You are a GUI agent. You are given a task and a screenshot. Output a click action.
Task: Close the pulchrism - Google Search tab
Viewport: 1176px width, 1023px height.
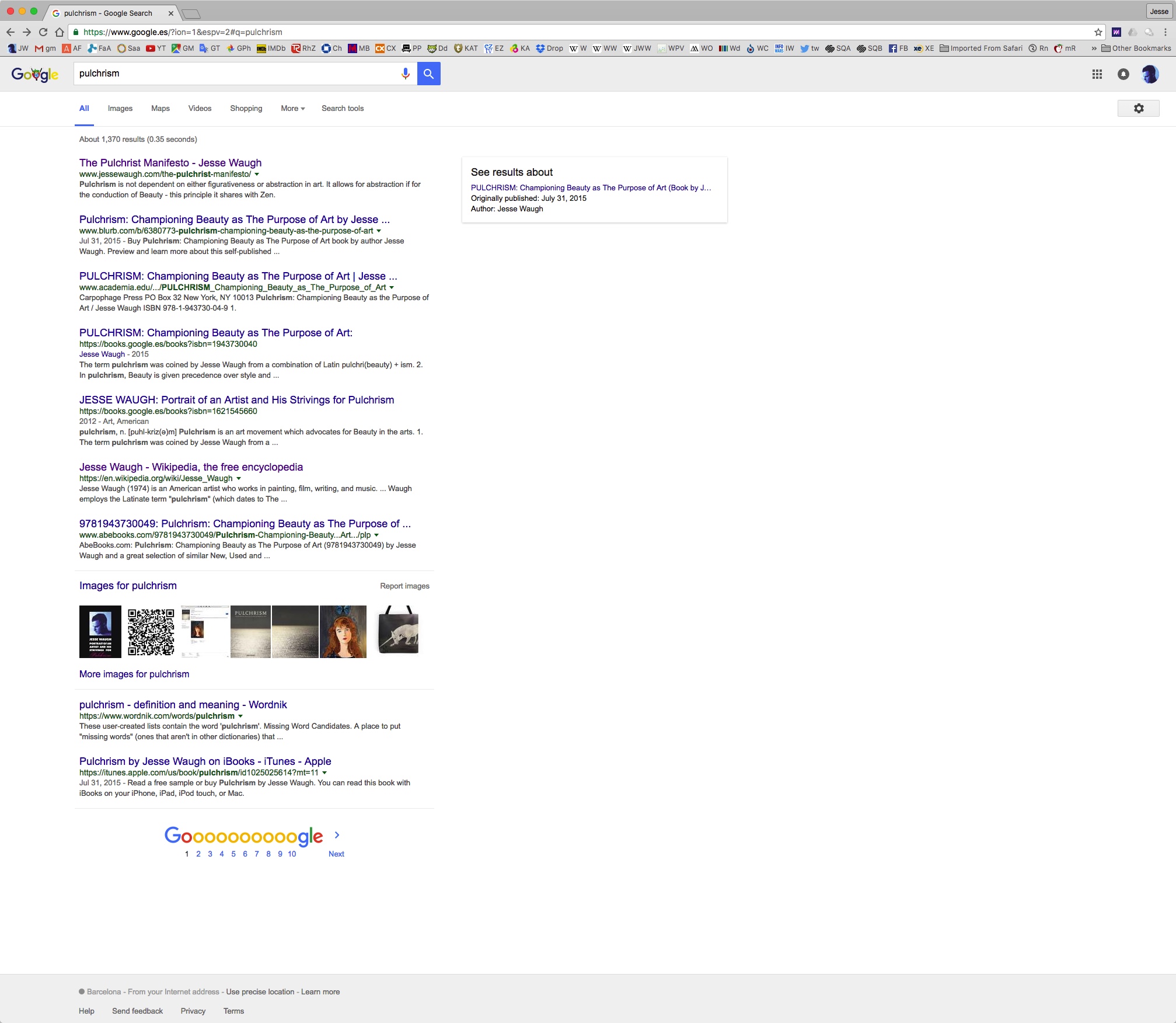171,13
